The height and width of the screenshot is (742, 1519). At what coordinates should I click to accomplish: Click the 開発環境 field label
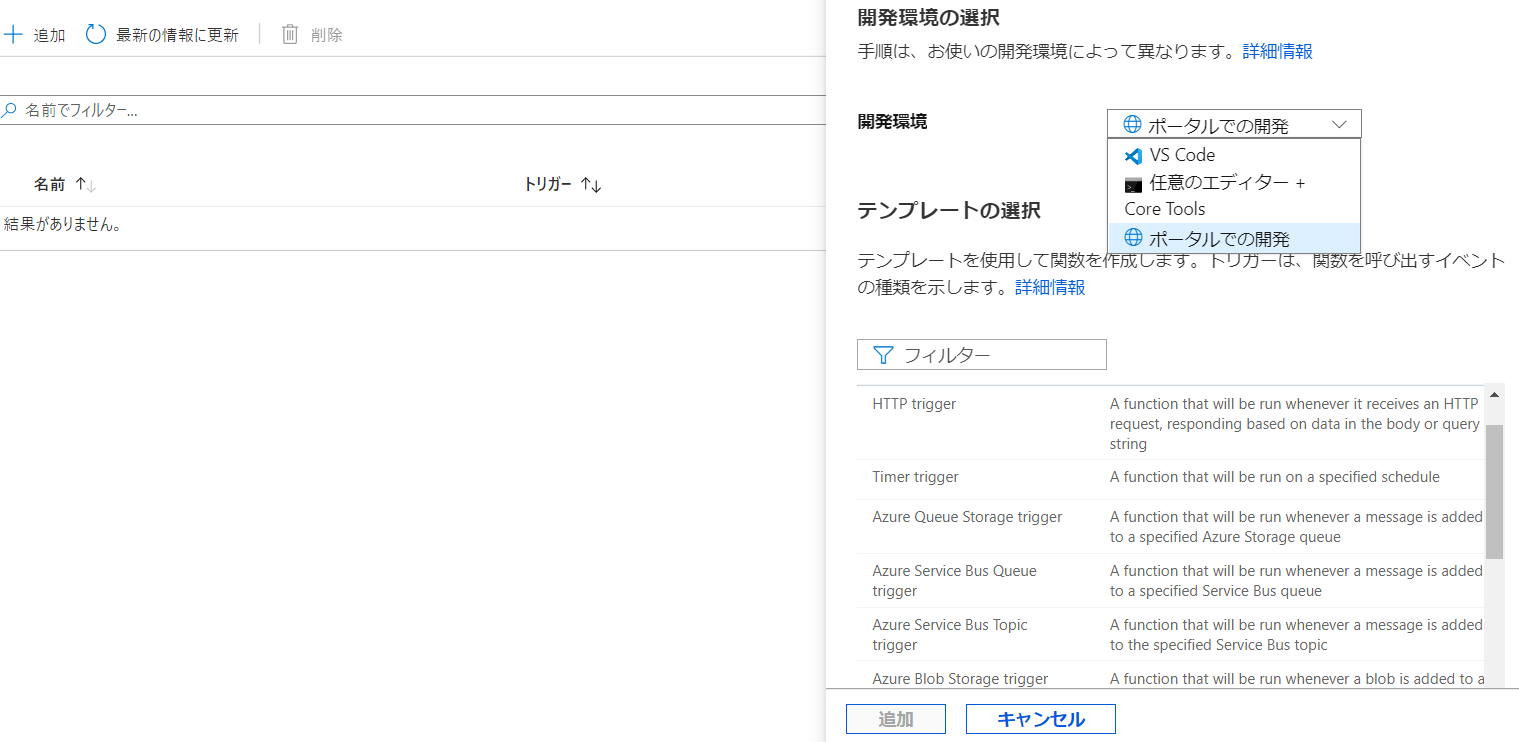[x=892, y=122]
